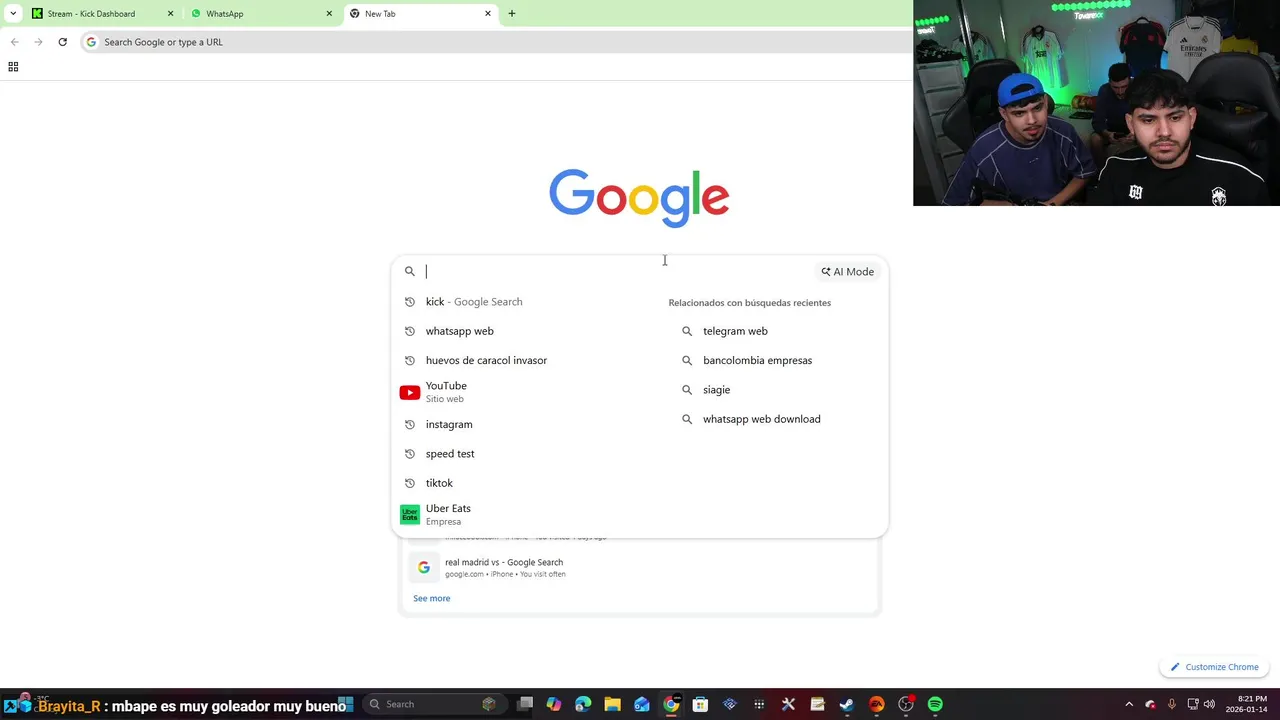Image resolution: width=1280 pixels, height=720 pixels.
Task: Select related search 'siagie'
Action: [716, 390]
